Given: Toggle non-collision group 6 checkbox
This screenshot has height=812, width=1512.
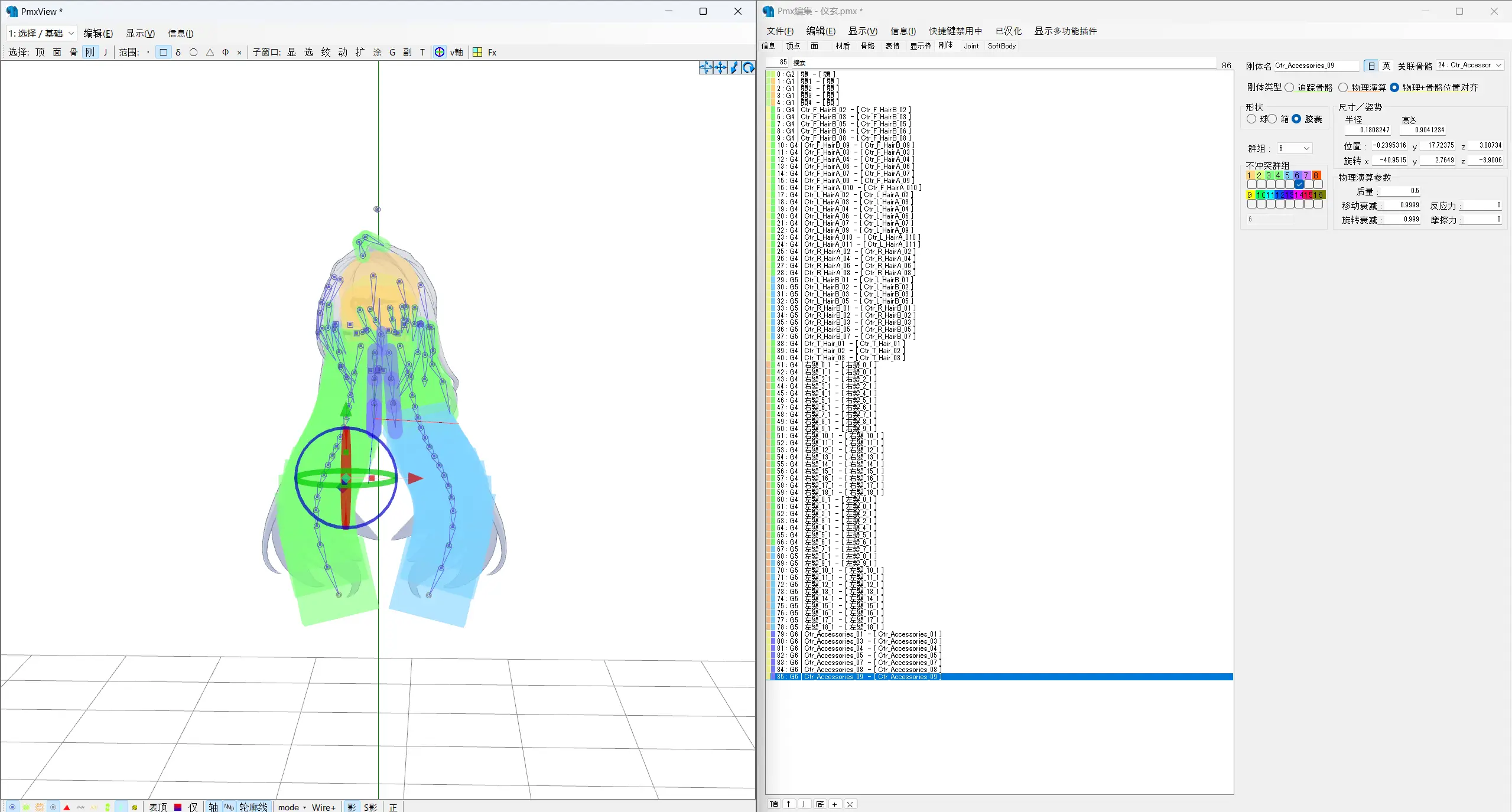Looking at the screenshot, I should [1299, 184].
